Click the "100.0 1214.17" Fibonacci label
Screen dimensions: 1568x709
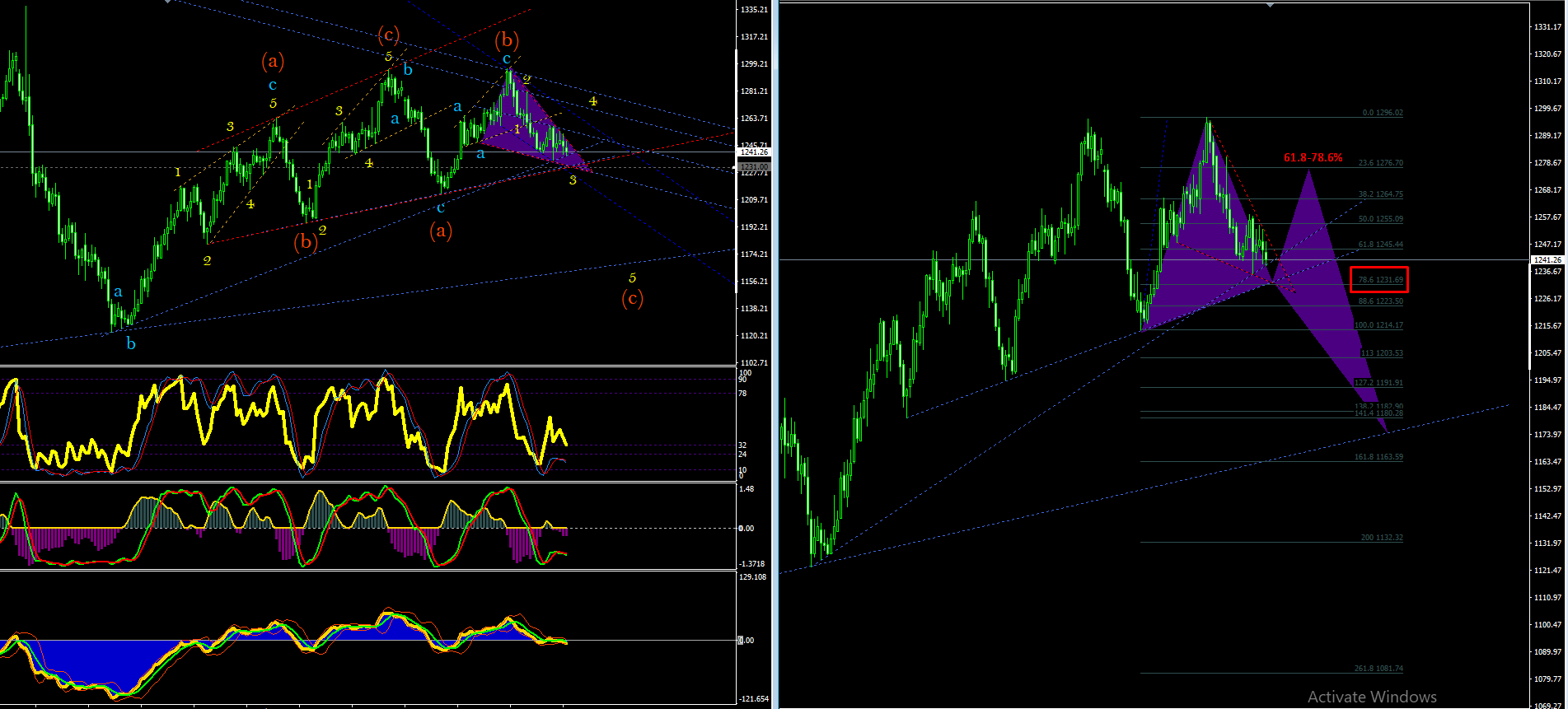point(1378,325)
